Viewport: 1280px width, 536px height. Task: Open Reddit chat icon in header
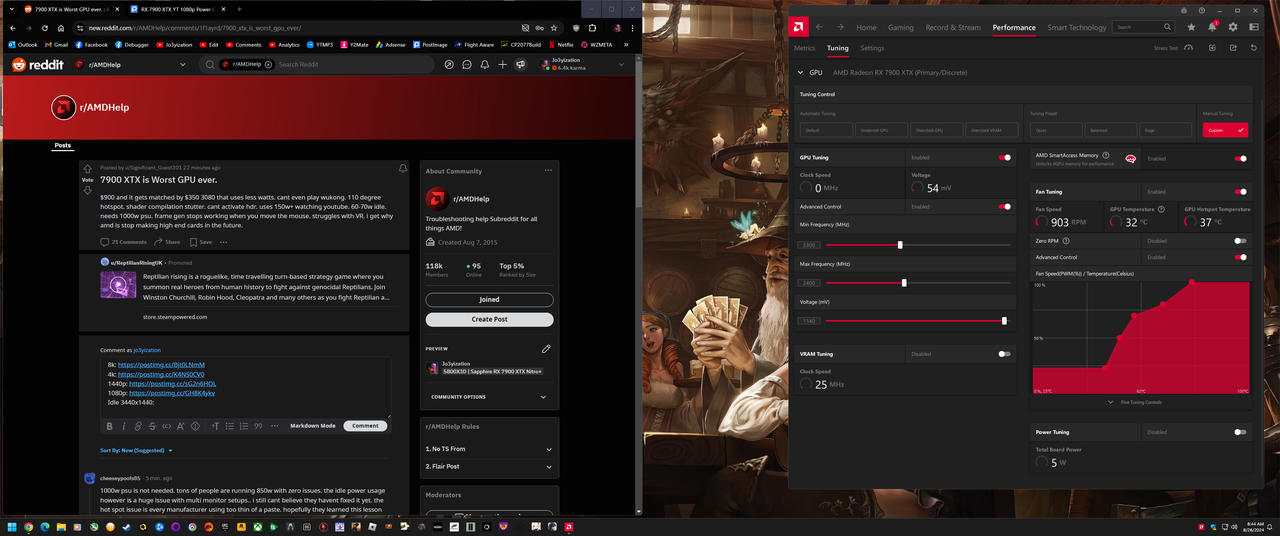[x=467, y=64]
